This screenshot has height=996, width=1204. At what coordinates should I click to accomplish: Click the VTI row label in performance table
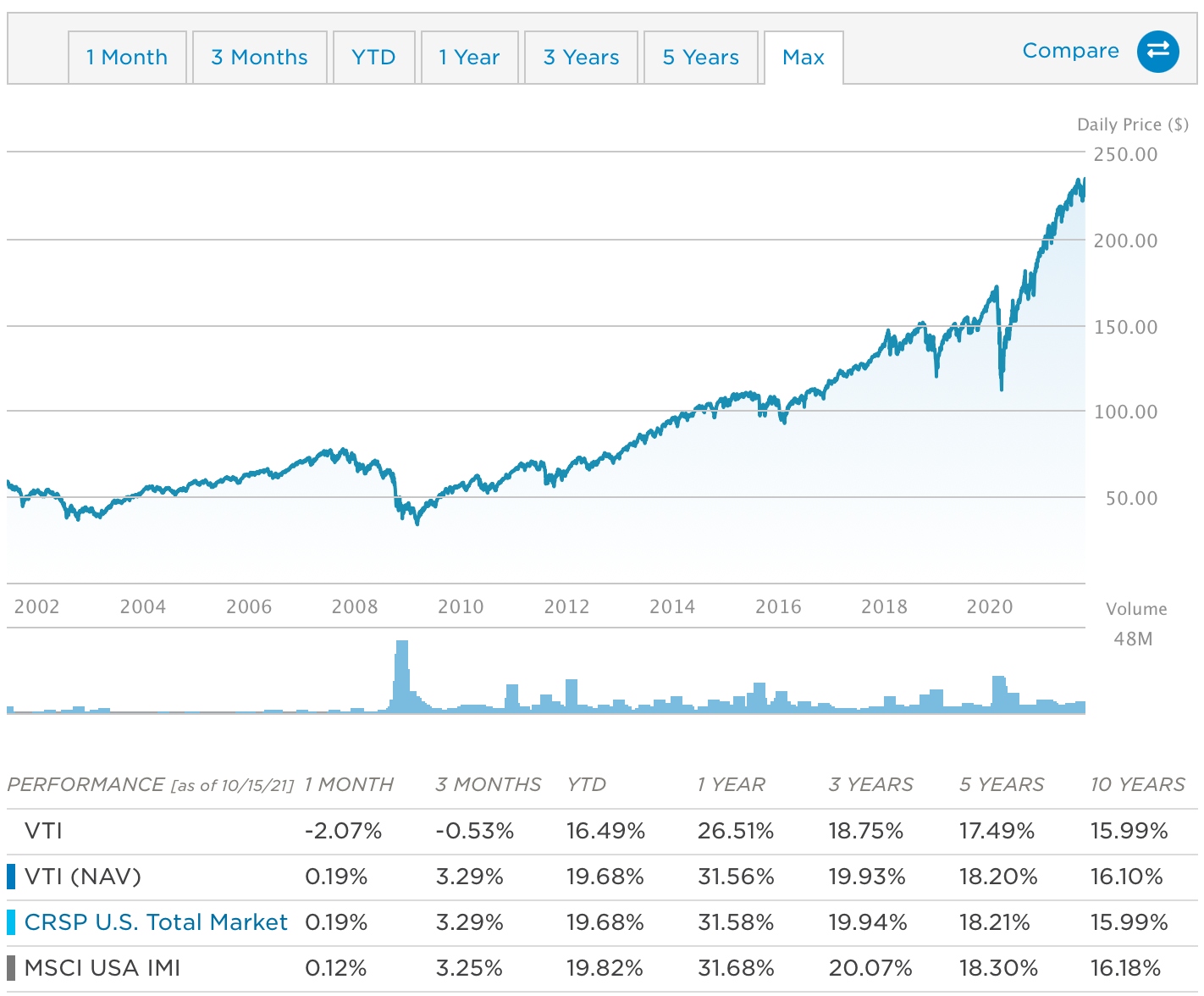pos(43,831)
